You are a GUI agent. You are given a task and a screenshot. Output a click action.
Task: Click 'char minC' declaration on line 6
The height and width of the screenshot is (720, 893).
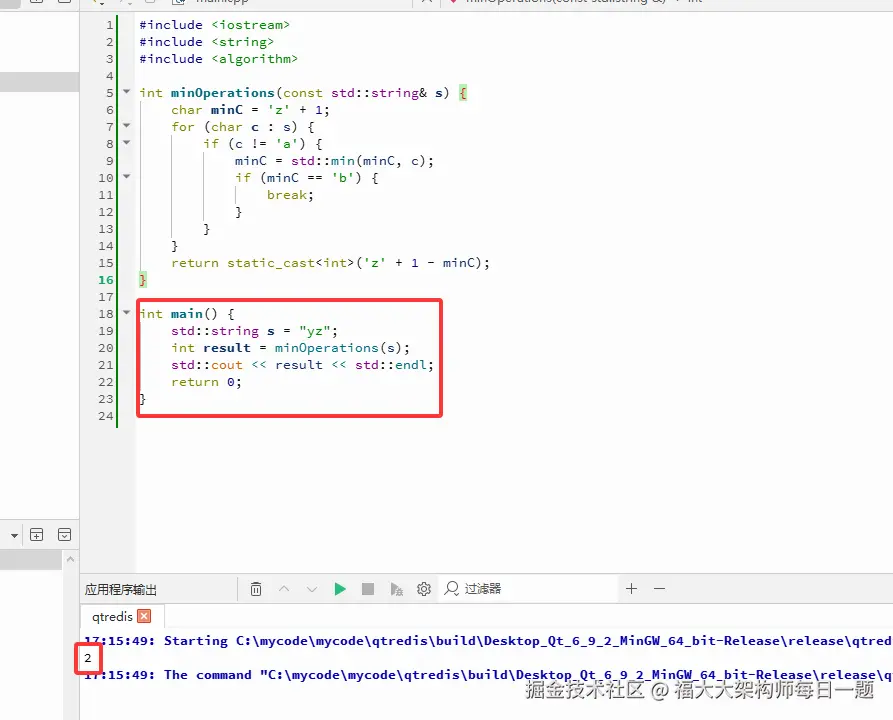click(207, 110)
